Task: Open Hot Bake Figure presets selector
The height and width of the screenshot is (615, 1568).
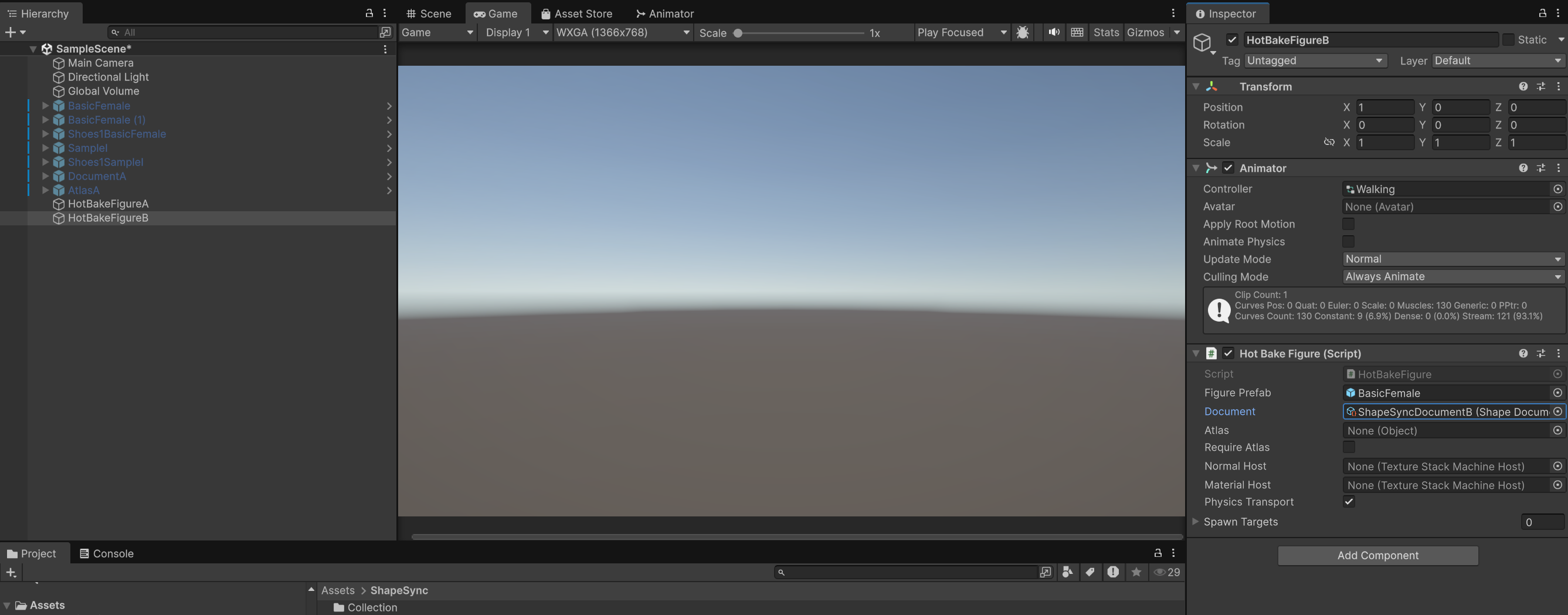Action: pos(1540,353)
